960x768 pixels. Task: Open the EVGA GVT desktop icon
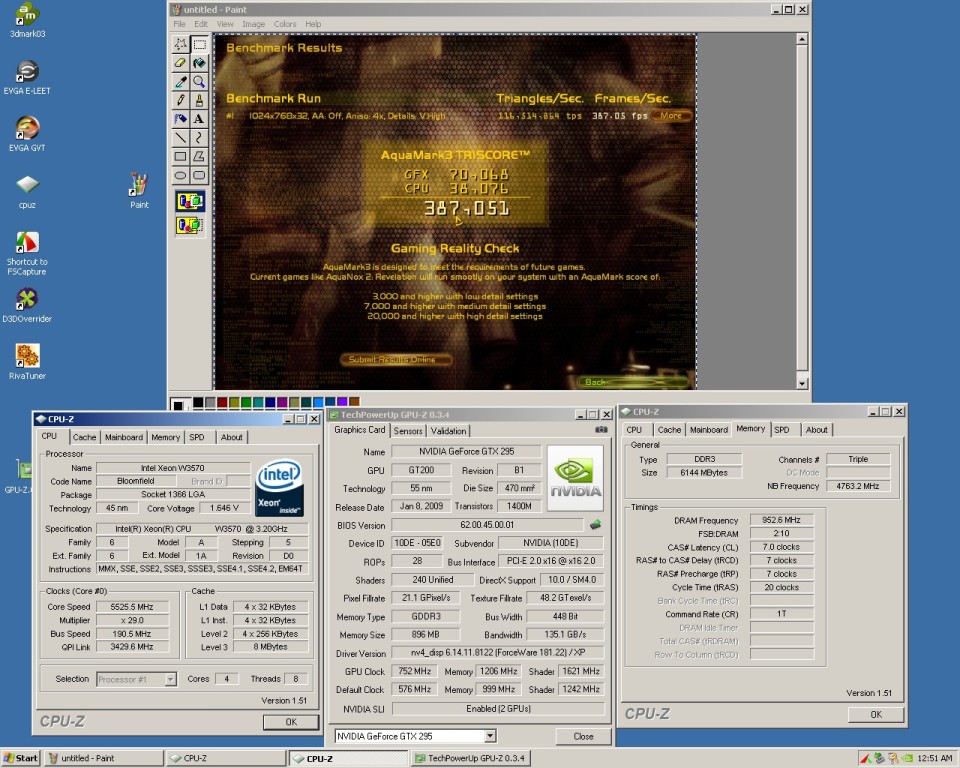[x=27, y=134]
